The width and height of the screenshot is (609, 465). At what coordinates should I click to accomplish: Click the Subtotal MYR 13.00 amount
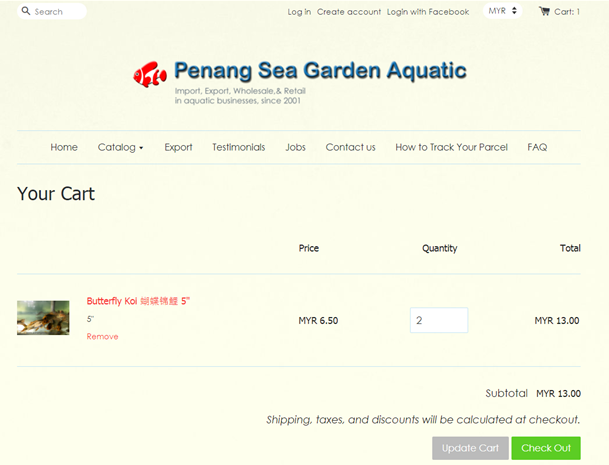pos(558,394)
